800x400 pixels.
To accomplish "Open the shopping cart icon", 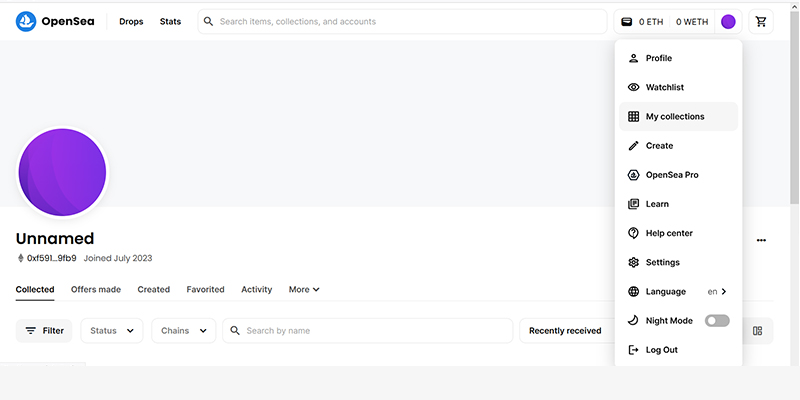I will pyautogui.click(x=761, y=21).
